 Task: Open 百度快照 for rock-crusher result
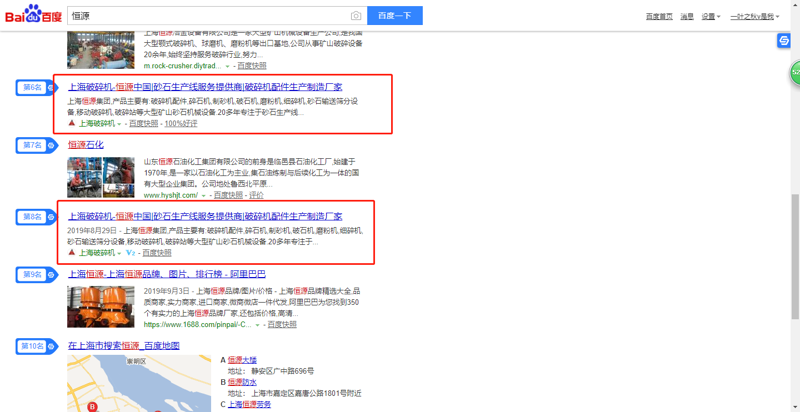(x=252, y=66)
